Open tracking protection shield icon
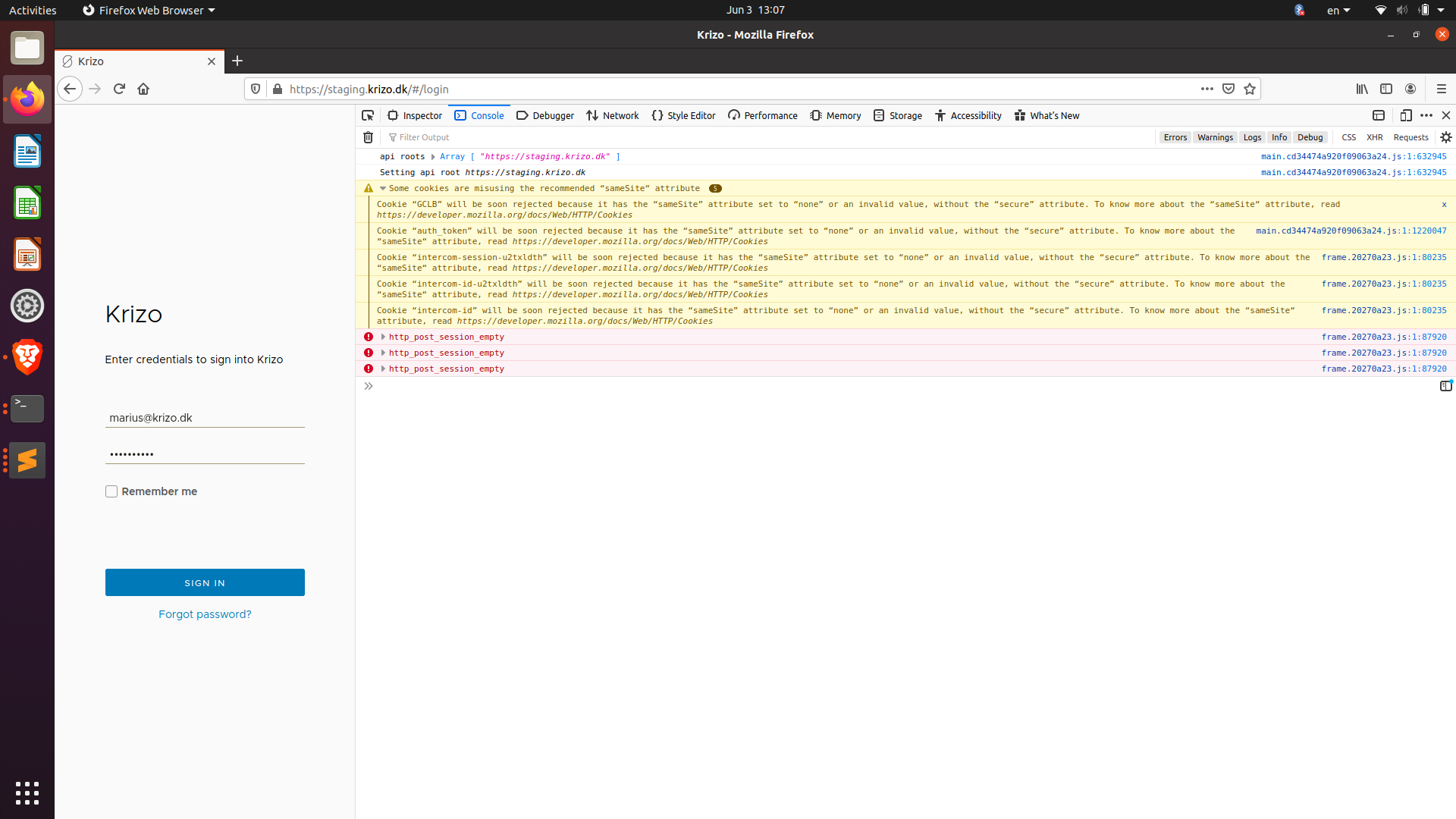This screenshot has width=1456, height=819. (x=256, y=89)
